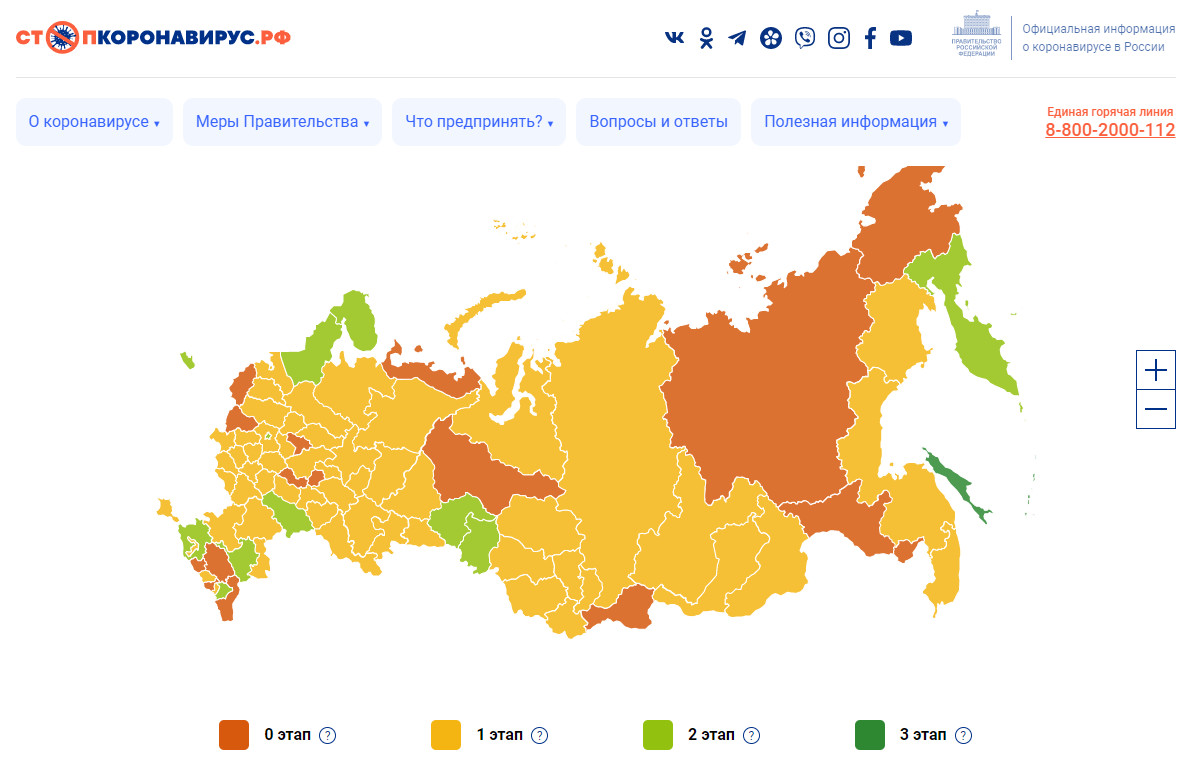Expand the «О коронавирусе» dropdown
The height and width of the screenshot is (766, 1184).
point(94,122)
